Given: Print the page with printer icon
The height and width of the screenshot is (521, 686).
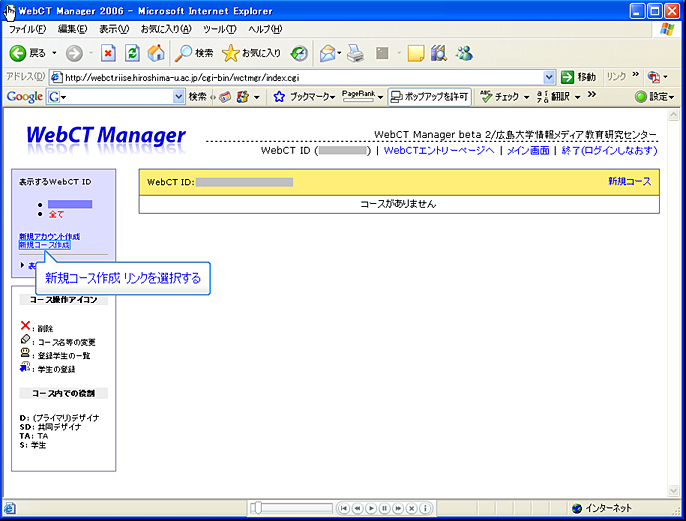Looking at the screenshot, I should click(x=356, y=53).
